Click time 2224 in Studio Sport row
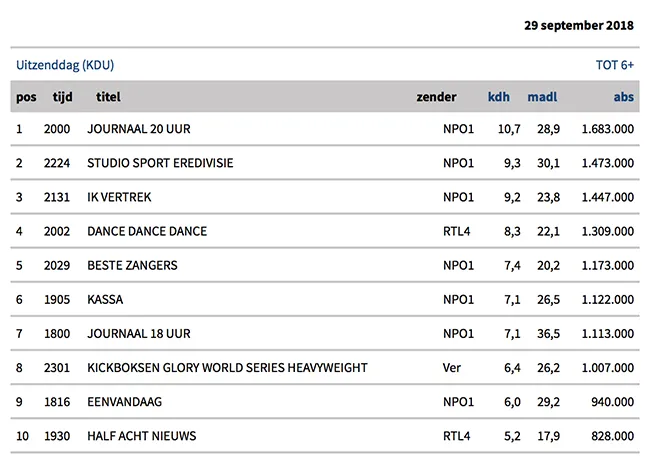 point(57,163)
